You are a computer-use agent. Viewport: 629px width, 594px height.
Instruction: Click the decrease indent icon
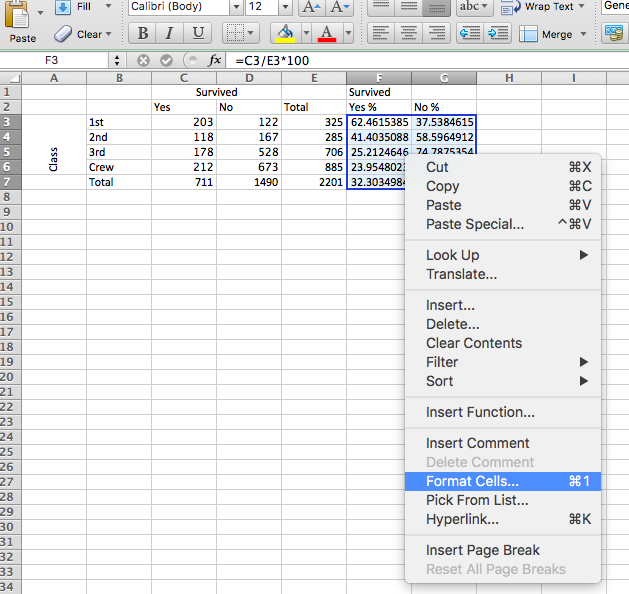[469, 33]
